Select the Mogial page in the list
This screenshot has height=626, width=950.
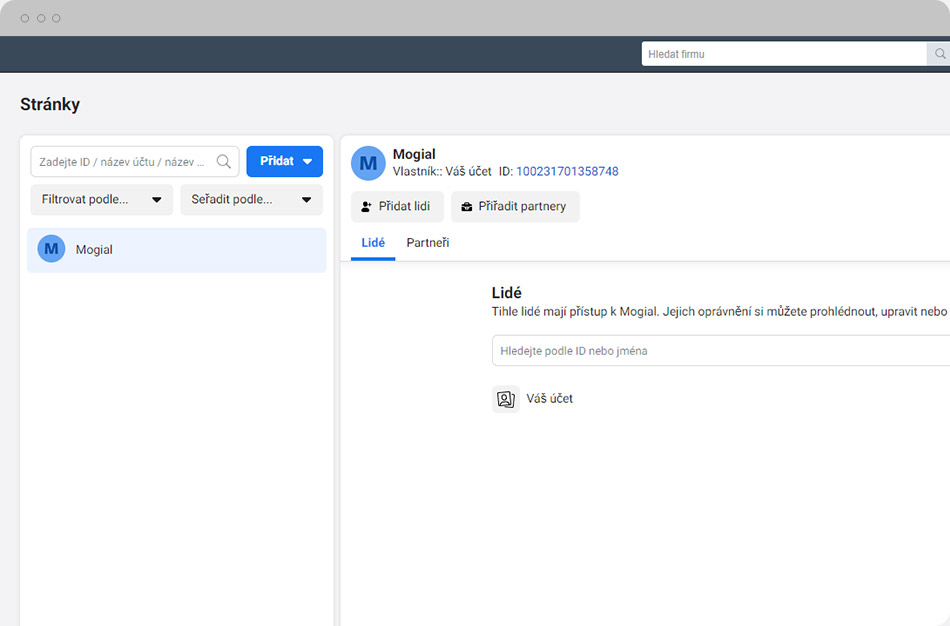click(x=177, y=250)
